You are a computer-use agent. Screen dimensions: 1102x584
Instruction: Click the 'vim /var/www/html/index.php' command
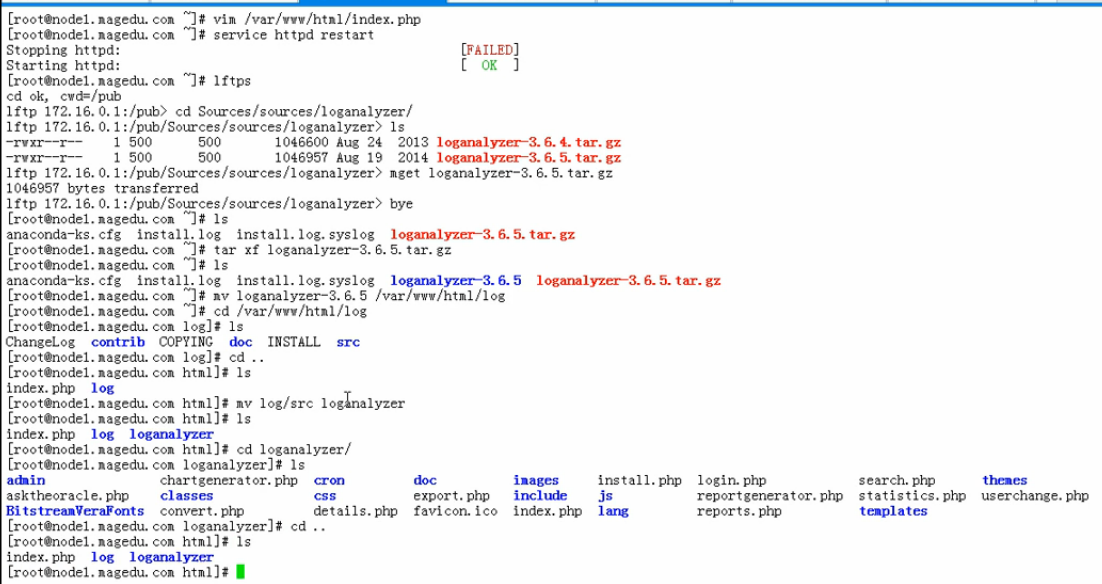(318, 20)
